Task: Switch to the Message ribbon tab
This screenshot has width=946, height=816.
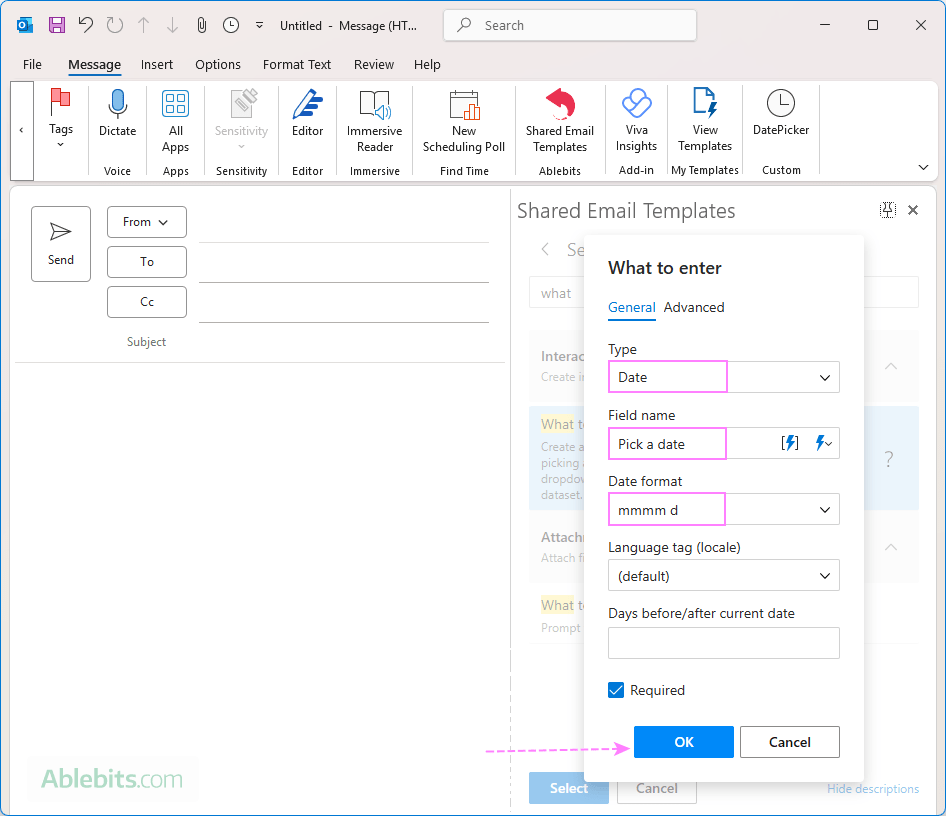Action: pyautogui.click(x=95, y=65)
